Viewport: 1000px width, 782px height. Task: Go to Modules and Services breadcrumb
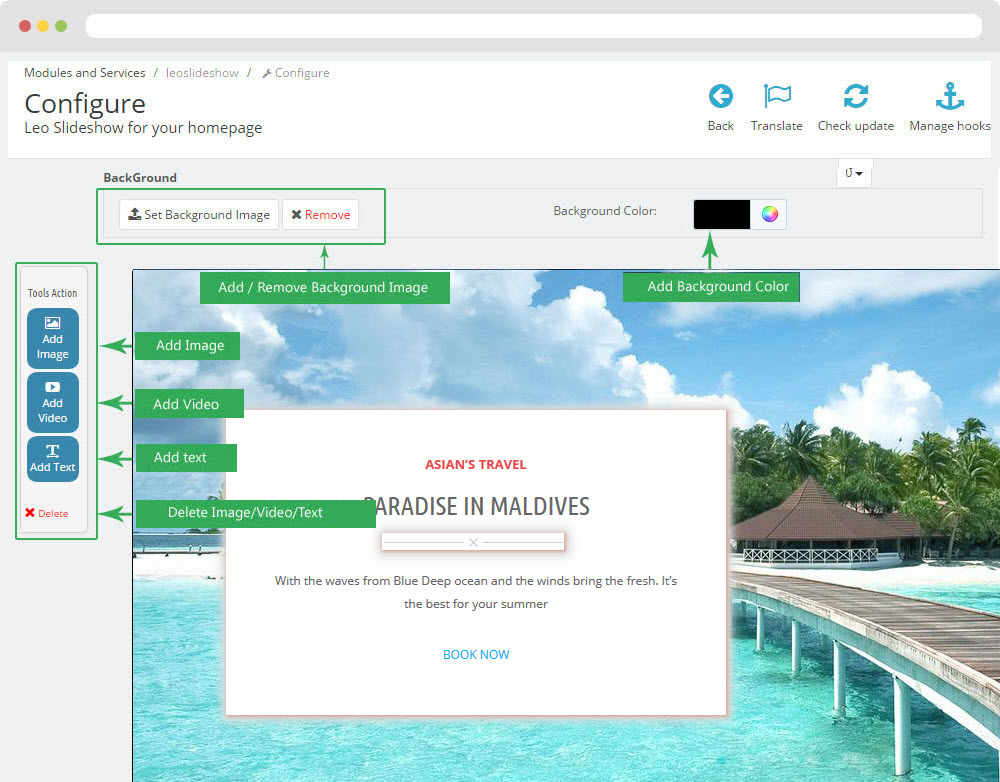click(x=85, y=73)
